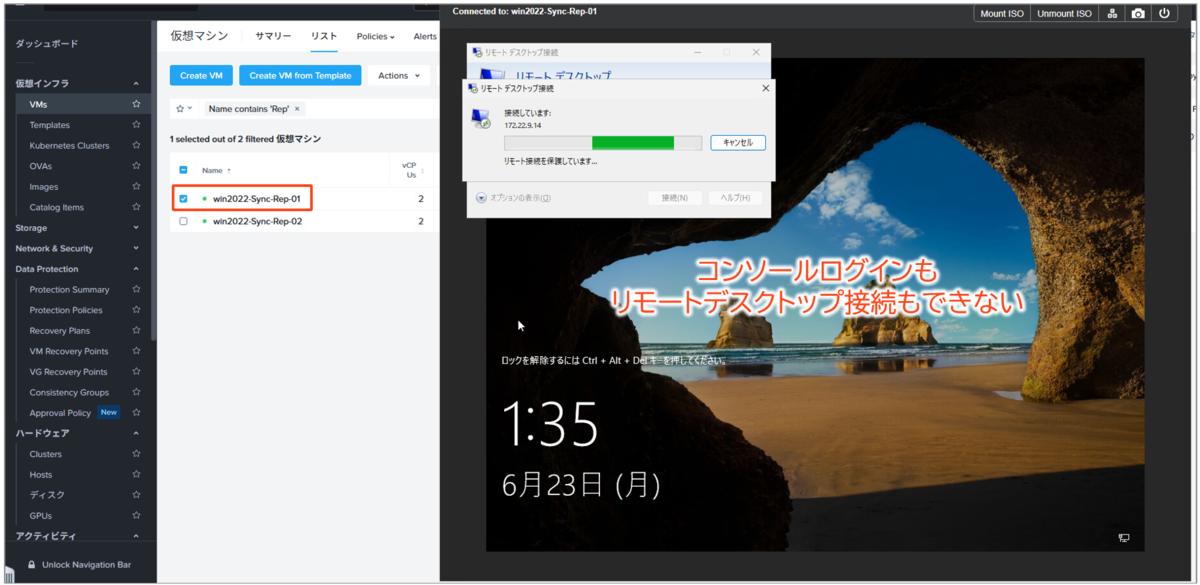
Task: Star the Images sidebar entry
Action: tap(136, 187)
